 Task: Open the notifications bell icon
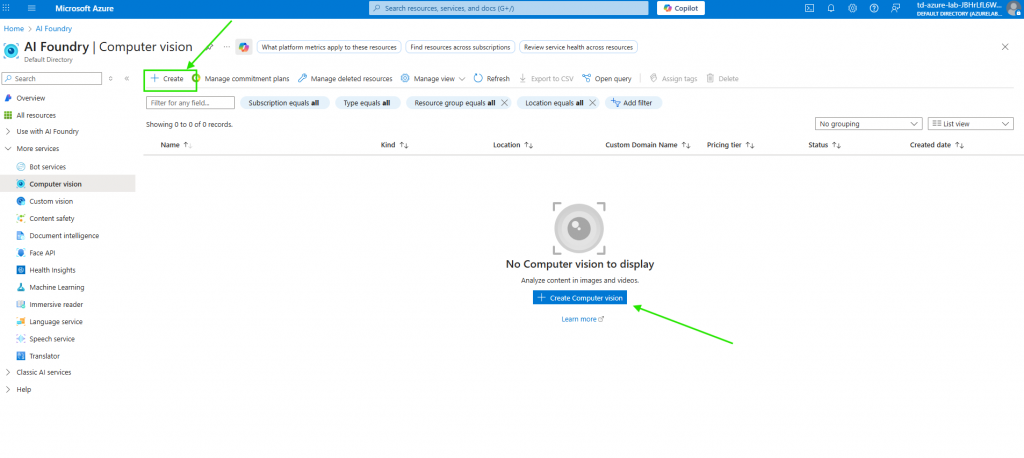pos(831,8)
